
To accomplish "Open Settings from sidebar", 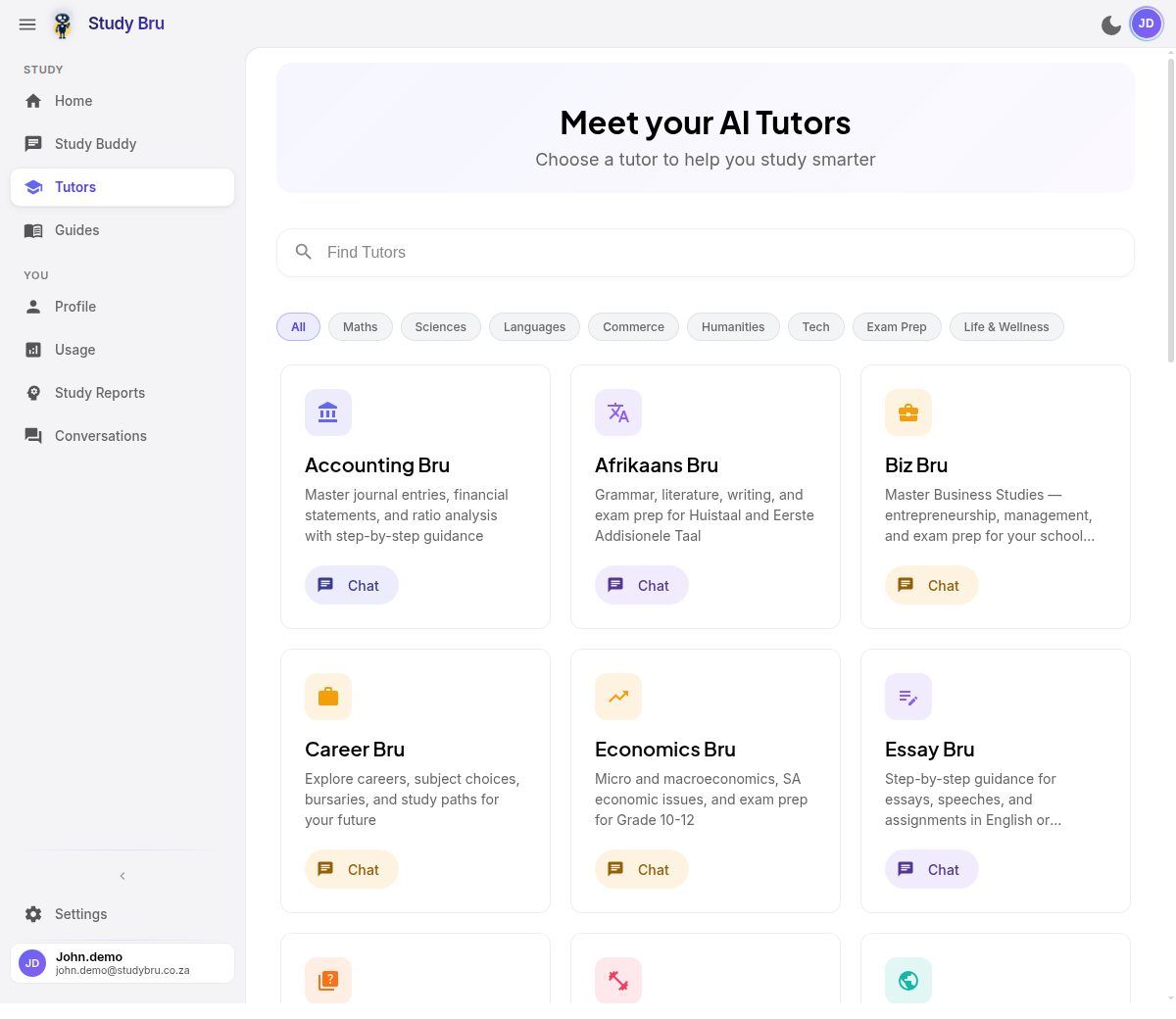I will pos(122,914).
